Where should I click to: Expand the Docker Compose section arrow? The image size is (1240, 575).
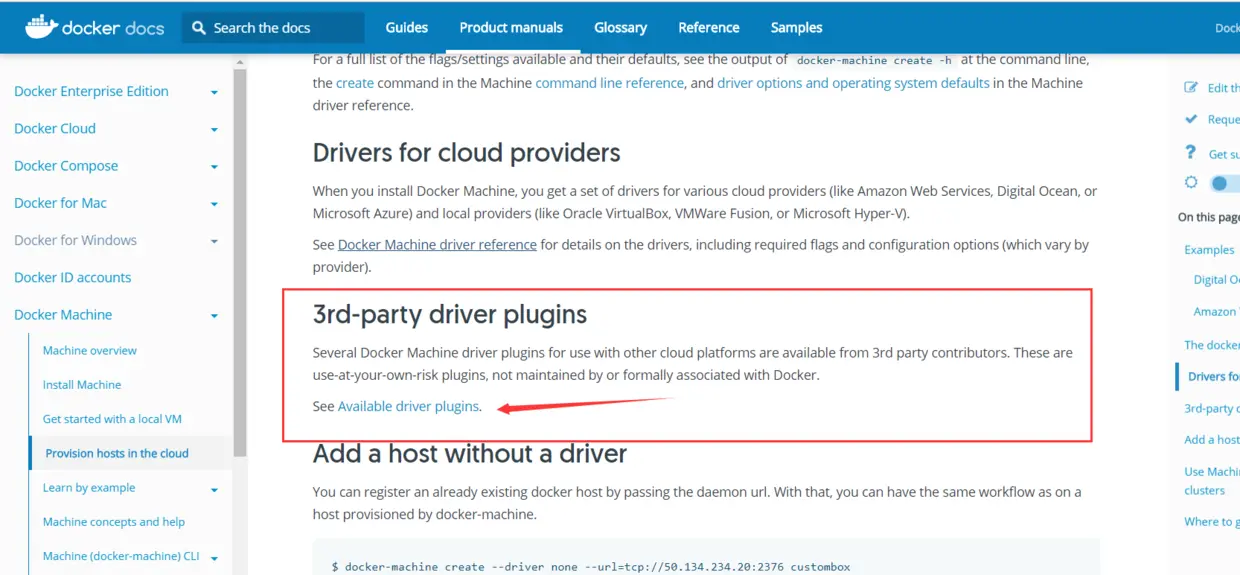pos(214,167)
